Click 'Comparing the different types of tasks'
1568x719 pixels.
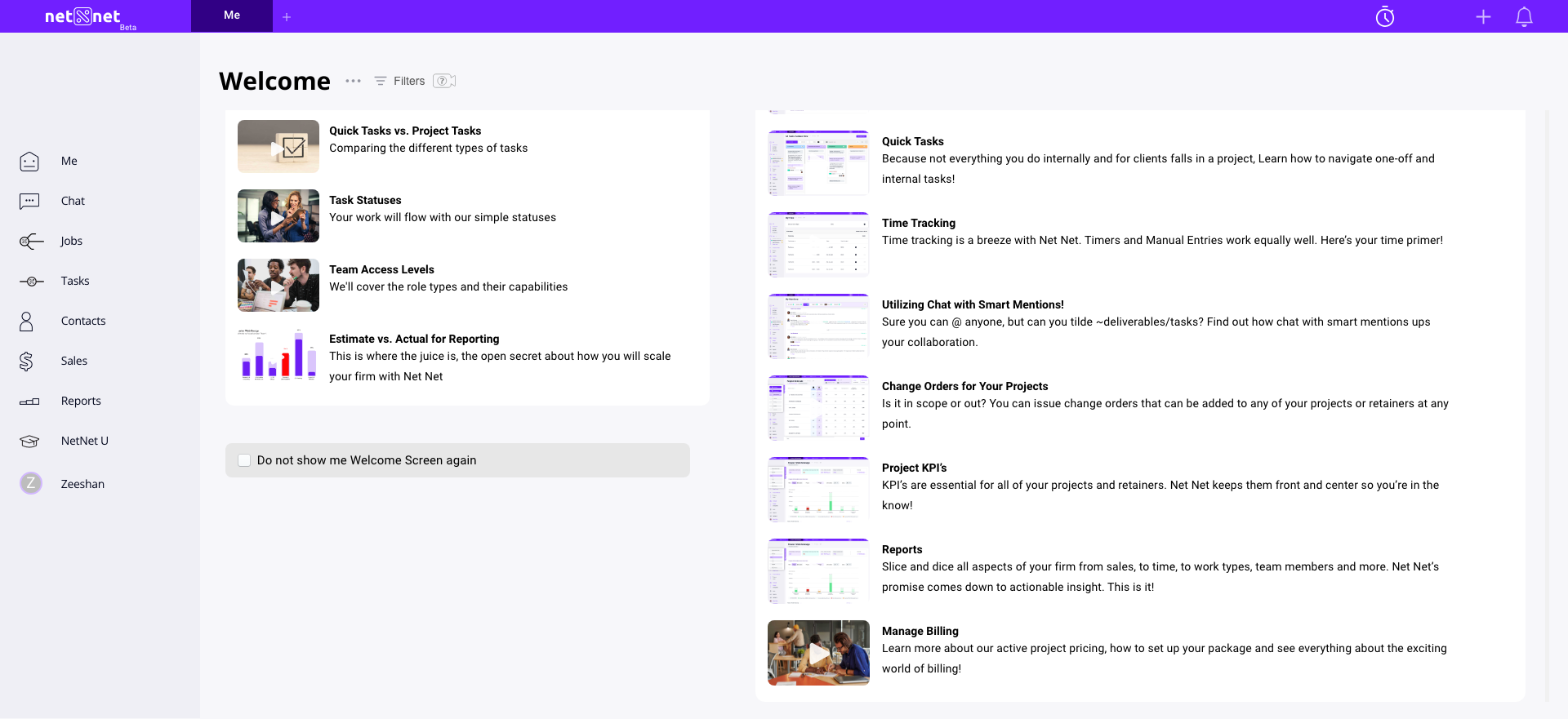(x=428, y=149)
